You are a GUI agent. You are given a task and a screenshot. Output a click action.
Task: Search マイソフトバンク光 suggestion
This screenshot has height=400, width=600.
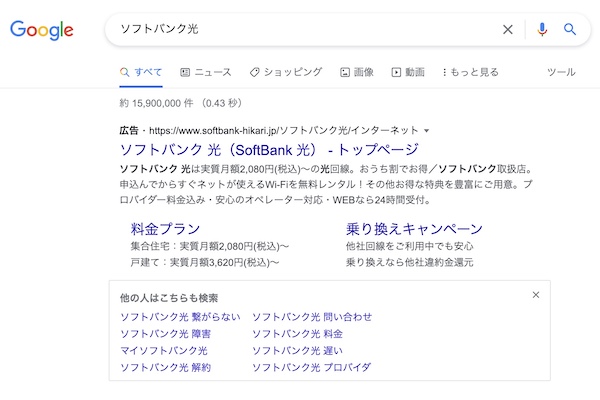tap(164, 351)
